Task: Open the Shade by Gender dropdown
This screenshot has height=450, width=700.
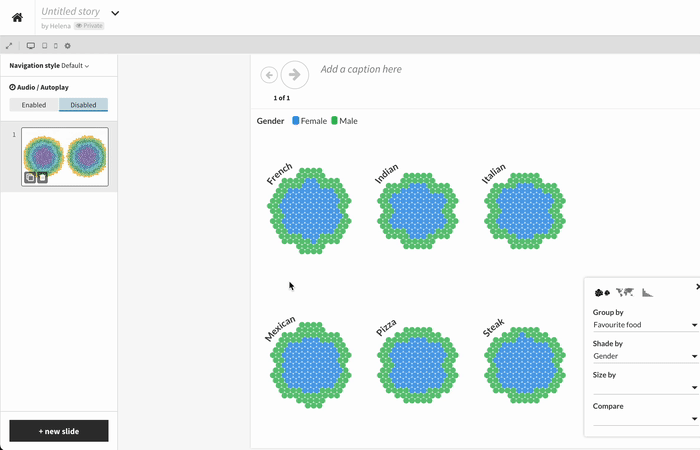Action: pos(645,356)
